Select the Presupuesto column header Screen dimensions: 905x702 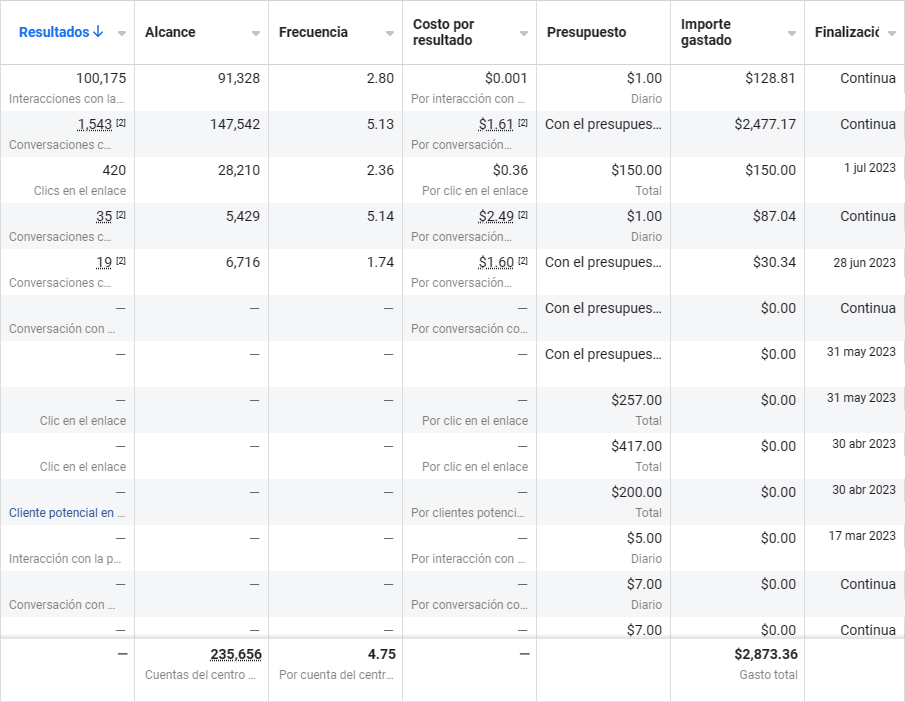tap(586, 32)
